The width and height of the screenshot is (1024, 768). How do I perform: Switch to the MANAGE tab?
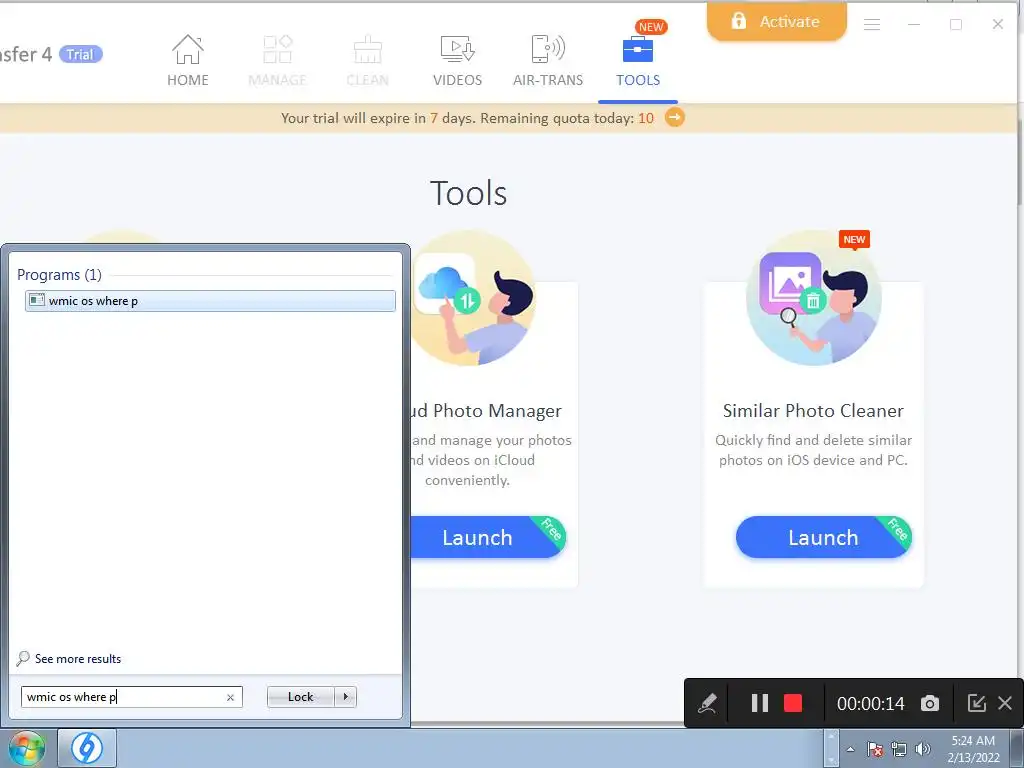pos(278,61)
